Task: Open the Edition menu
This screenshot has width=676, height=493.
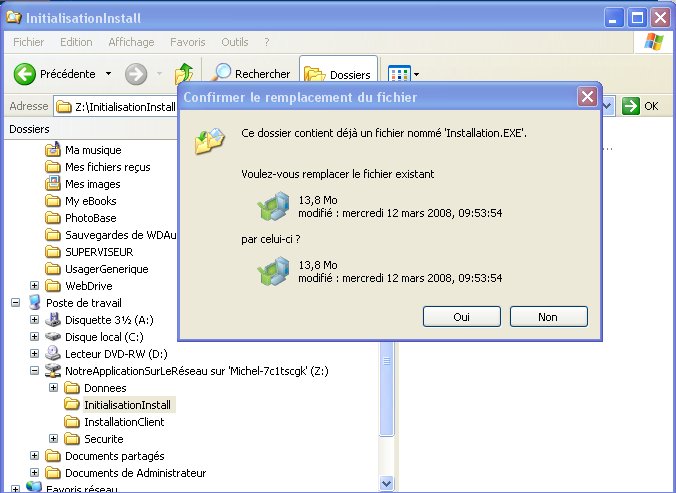Action: point(76,42)
